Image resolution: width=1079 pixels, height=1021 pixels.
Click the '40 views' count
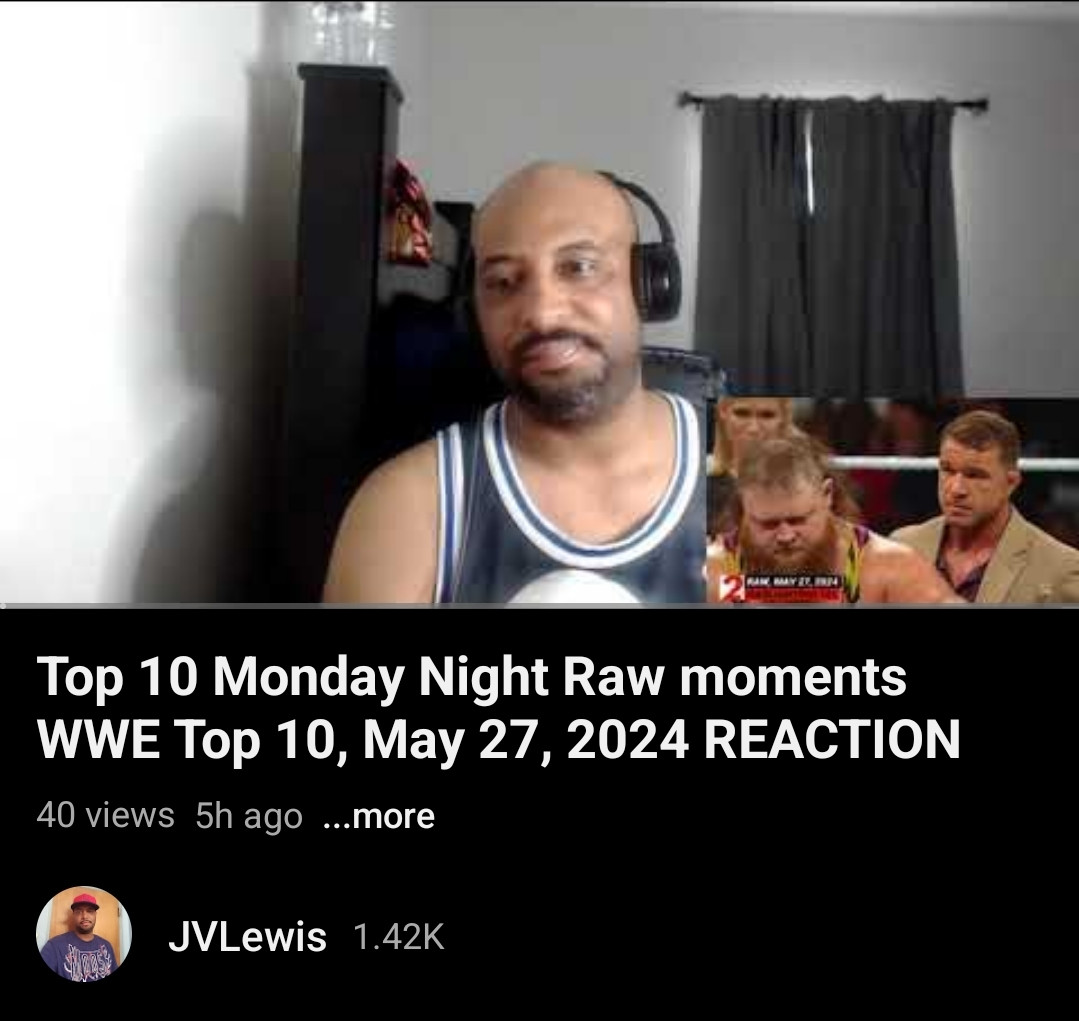[105, 816]
